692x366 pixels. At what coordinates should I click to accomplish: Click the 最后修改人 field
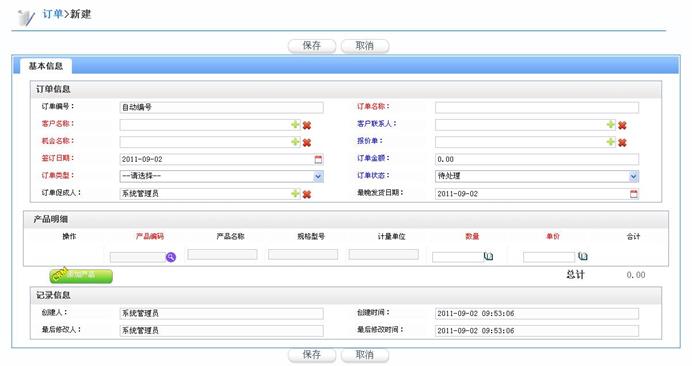pyautogui.click(x=222, y=331)
